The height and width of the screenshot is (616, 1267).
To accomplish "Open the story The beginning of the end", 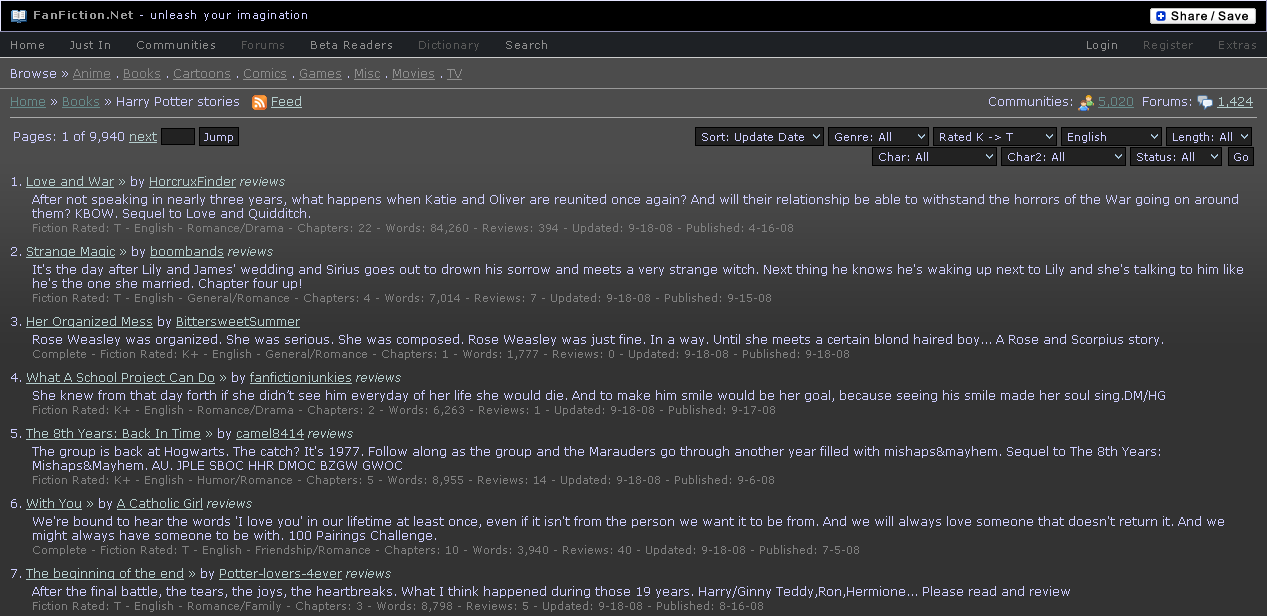I will point(105,574).
